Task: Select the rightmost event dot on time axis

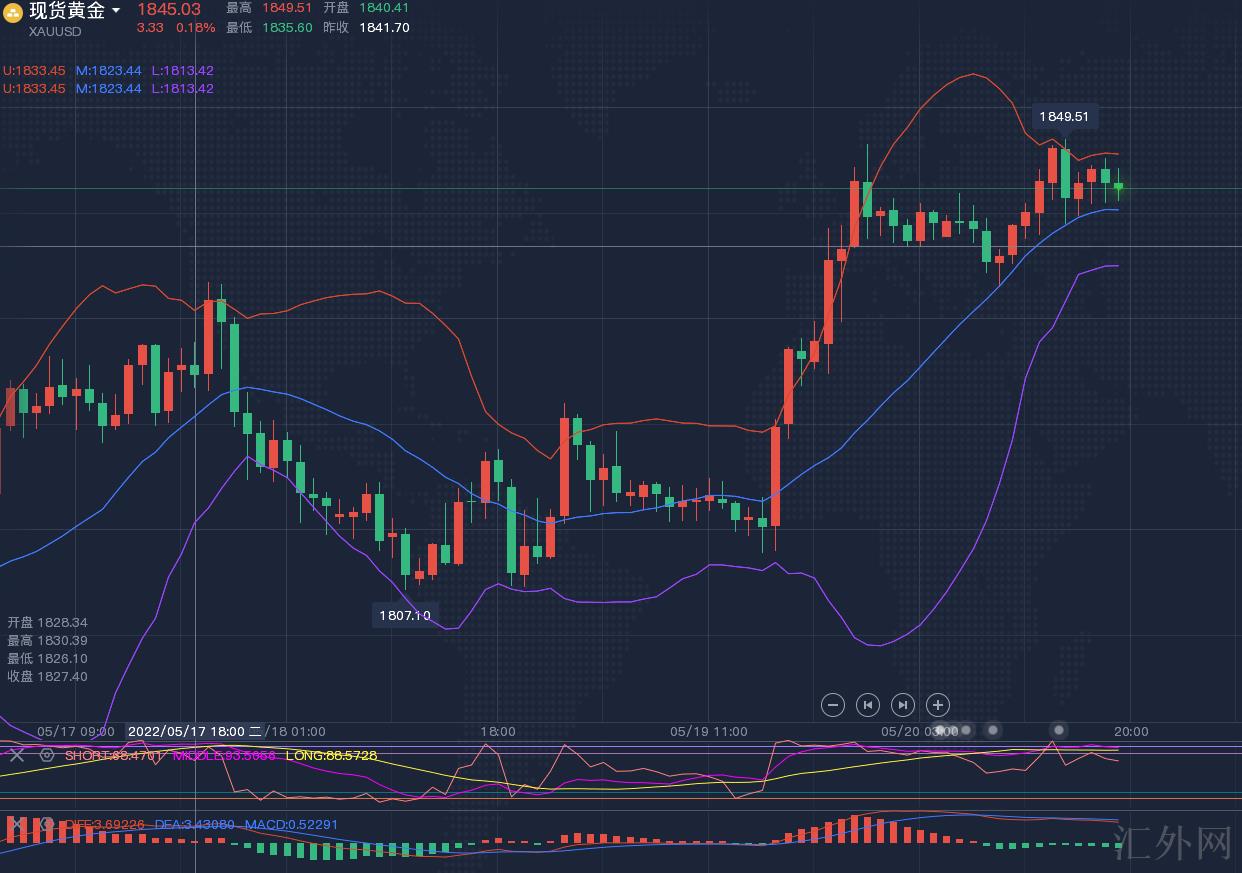Action: pos(1059,730)
